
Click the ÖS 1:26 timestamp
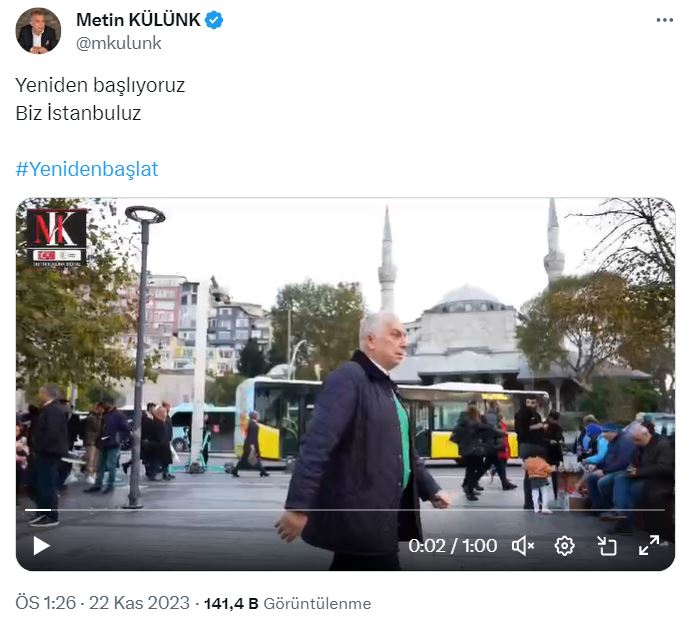pos(46,603)
